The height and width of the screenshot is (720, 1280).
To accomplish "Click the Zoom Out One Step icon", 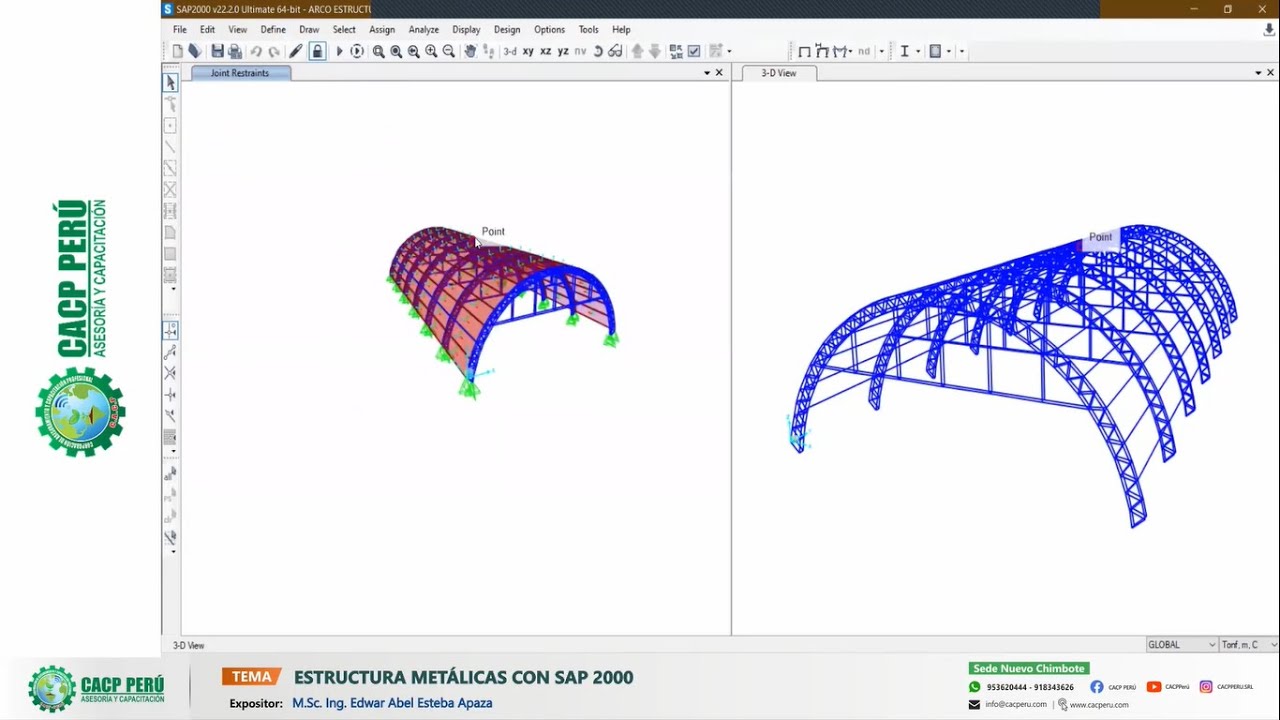I will click(449, 51).
